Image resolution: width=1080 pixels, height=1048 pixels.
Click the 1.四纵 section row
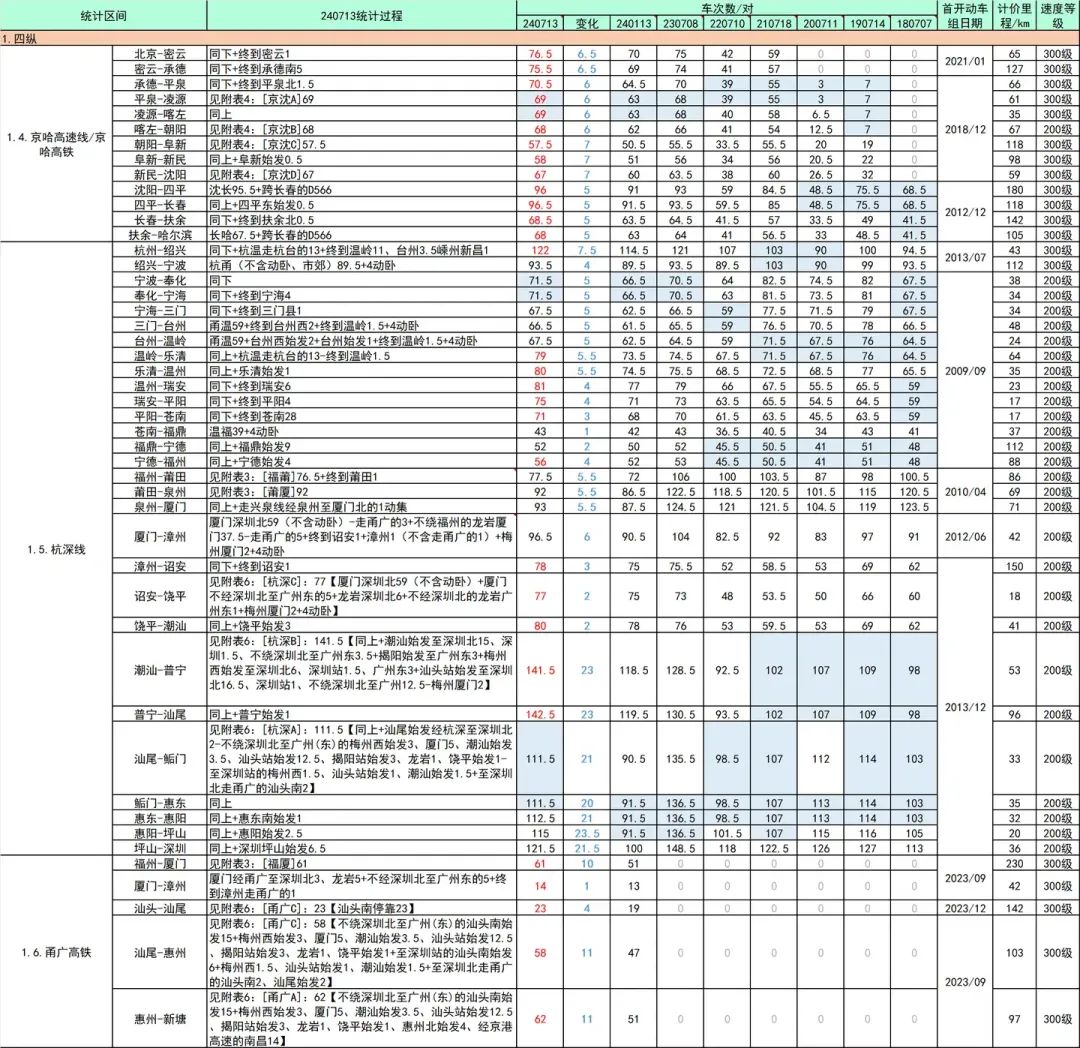pyautogui.click(x=540, y=39)
